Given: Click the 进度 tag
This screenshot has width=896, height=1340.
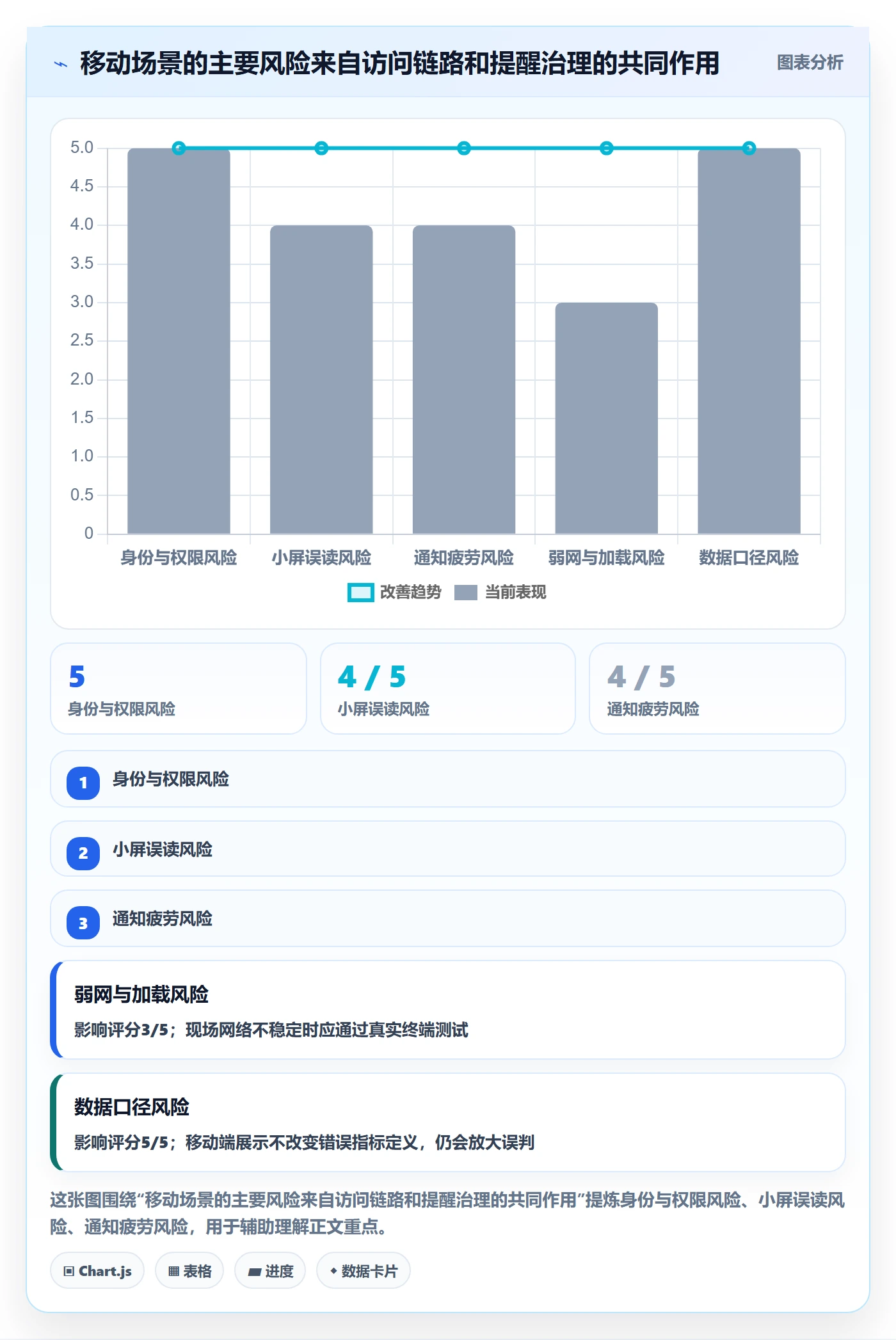Looking at the screenshot, I should (270, 1271).
